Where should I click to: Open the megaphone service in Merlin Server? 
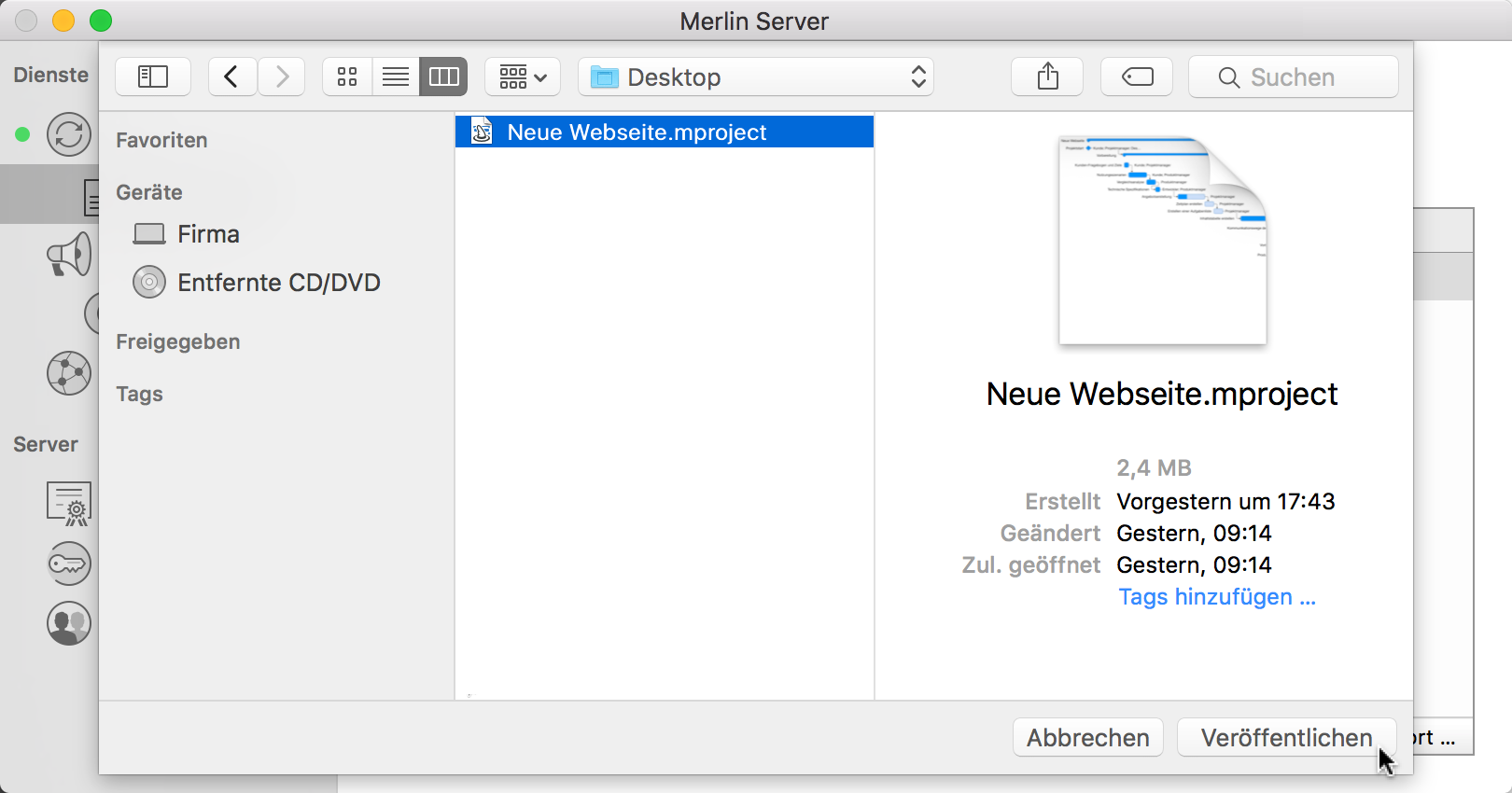click(x=69, y=254)
